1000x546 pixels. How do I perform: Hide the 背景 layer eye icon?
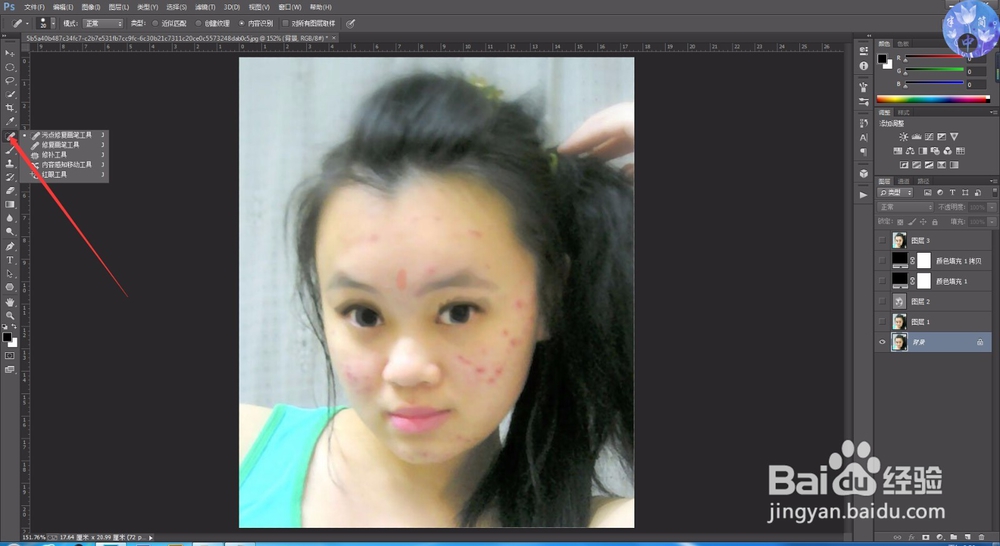point(883,342)
